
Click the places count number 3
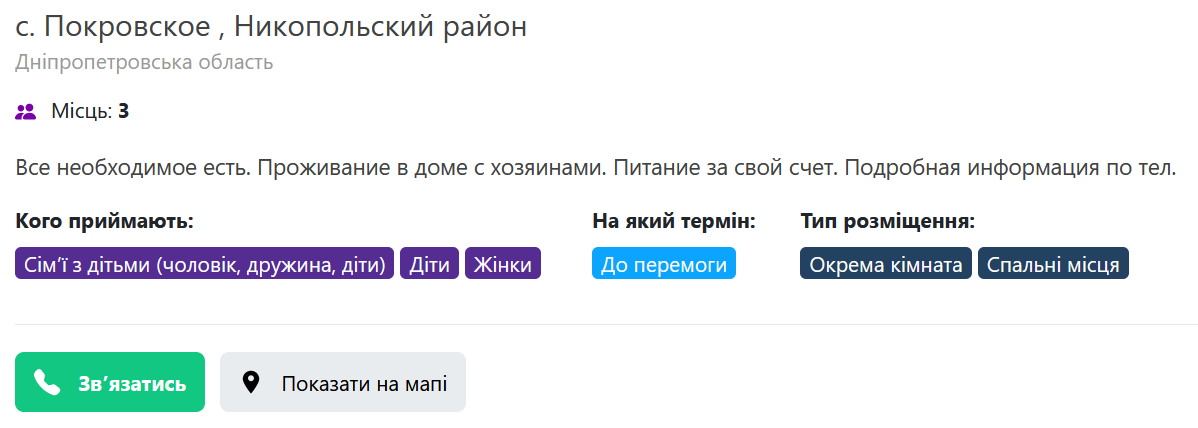pyautogui.click(x=123, y=112)
